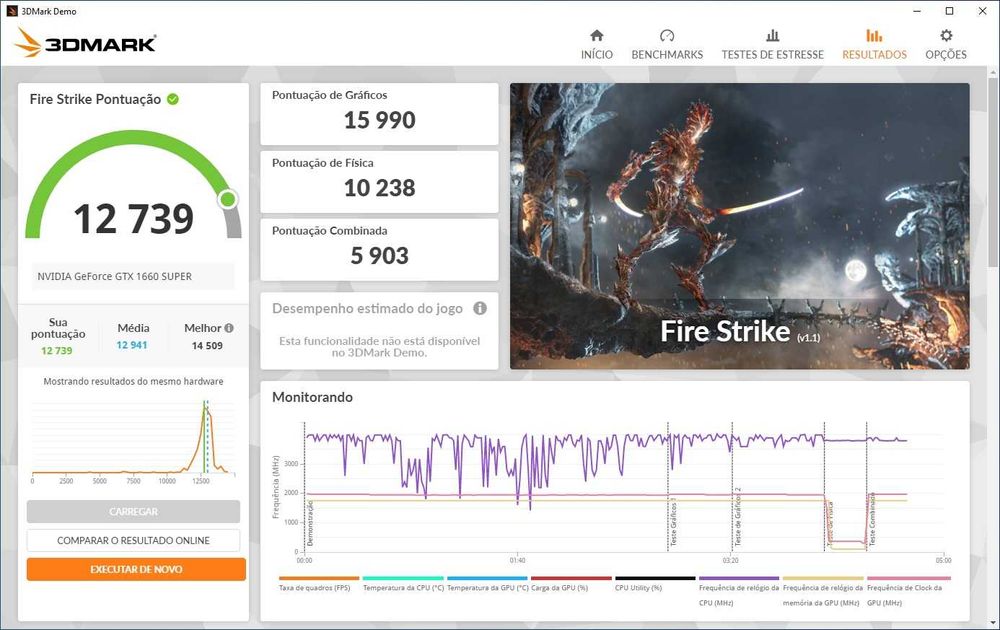Screen dimensions: 1000x630
Task: Click the Pontuação de Física value 10 238
Action: [379, 187]
